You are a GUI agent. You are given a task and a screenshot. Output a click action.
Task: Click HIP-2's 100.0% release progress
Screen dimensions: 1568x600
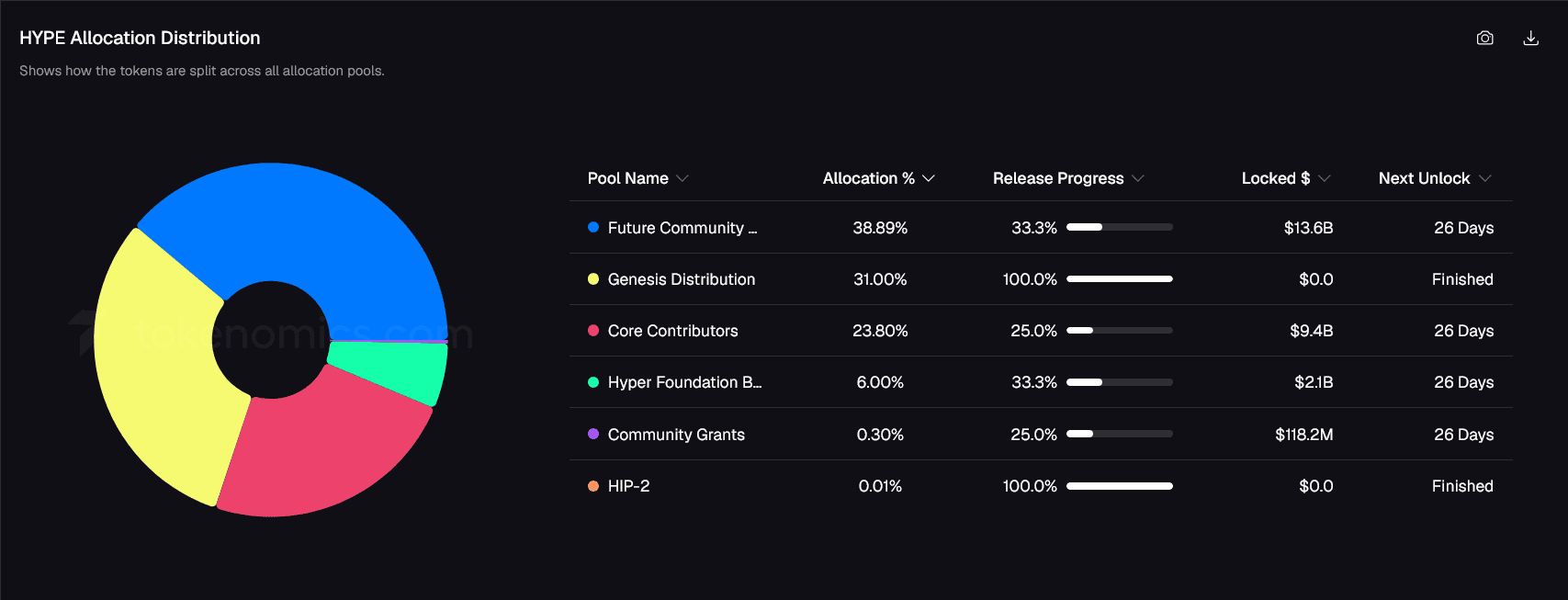pos(1030,486)
